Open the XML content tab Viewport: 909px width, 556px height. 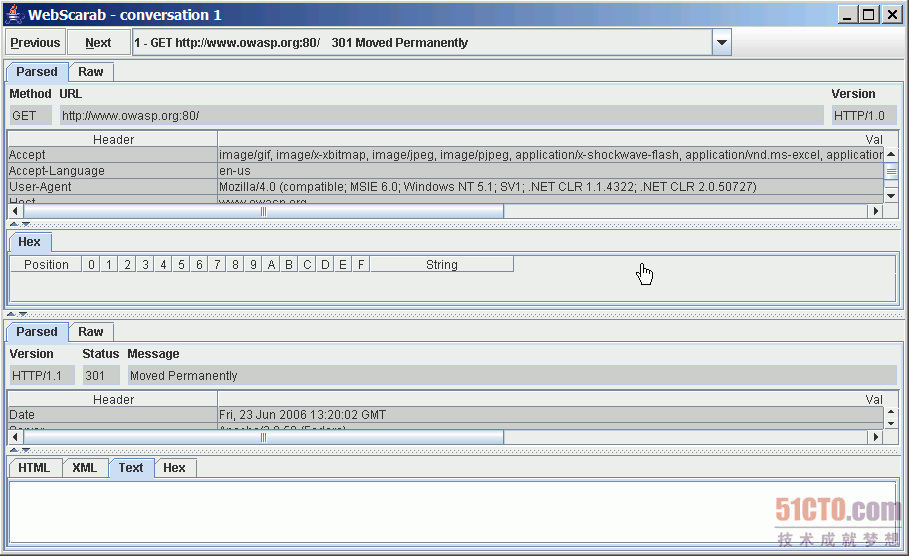pyautogui.click(x=85, y=468)
